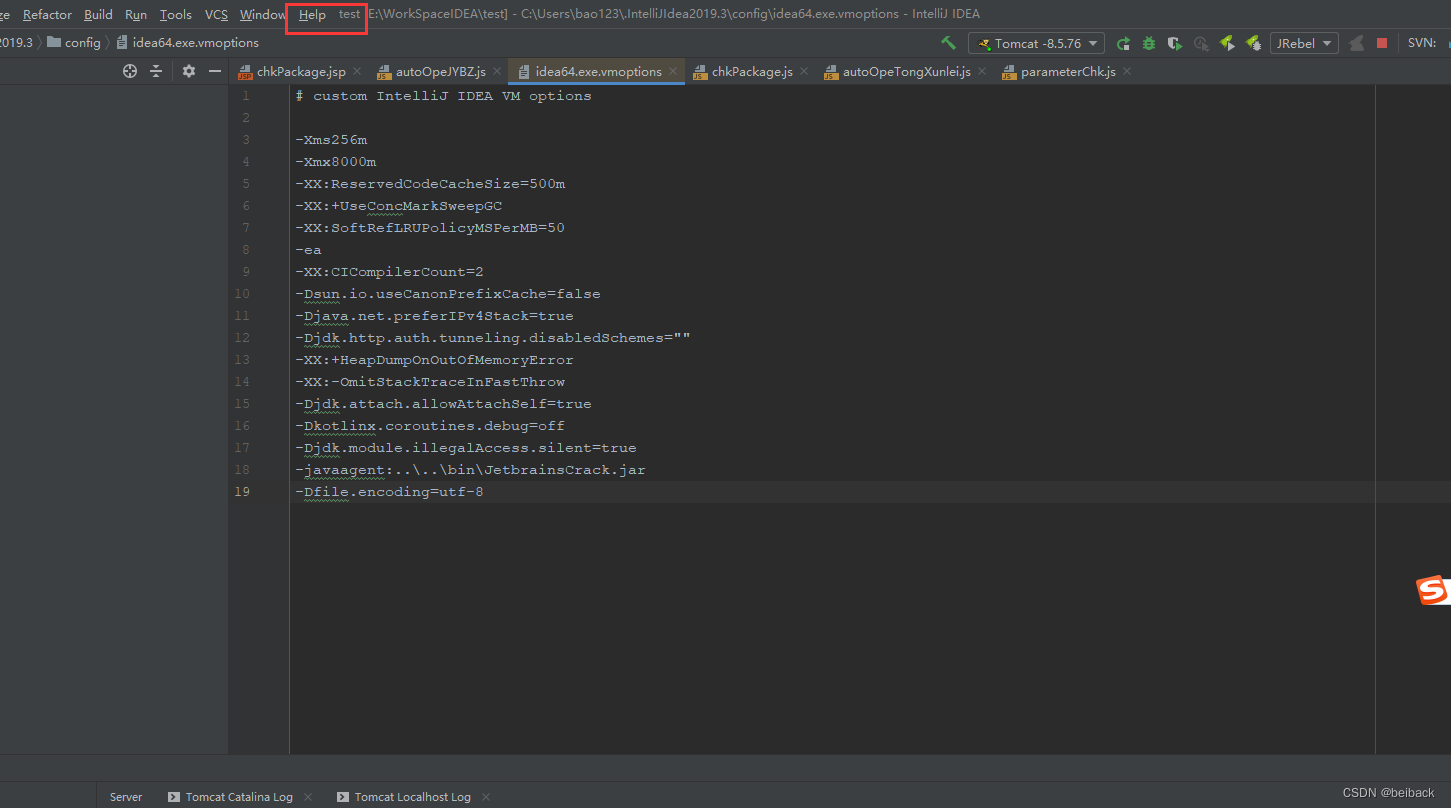Click the '# custom IntelliJ IDEA VM options' comment line
The height and width of the screenshot is (808, 1451).
[x=443, y=96]
